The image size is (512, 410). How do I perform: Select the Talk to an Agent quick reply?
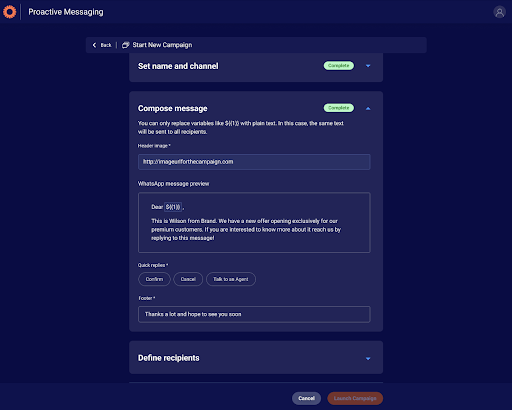pos(231,279)
